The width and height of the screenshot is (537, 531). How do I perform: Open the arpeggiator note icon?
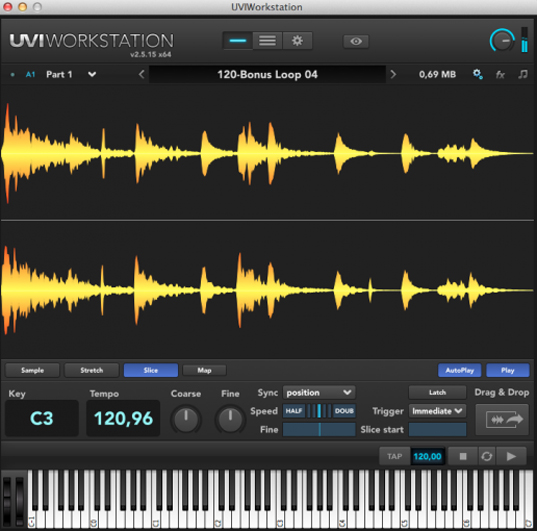pos(523,74)
